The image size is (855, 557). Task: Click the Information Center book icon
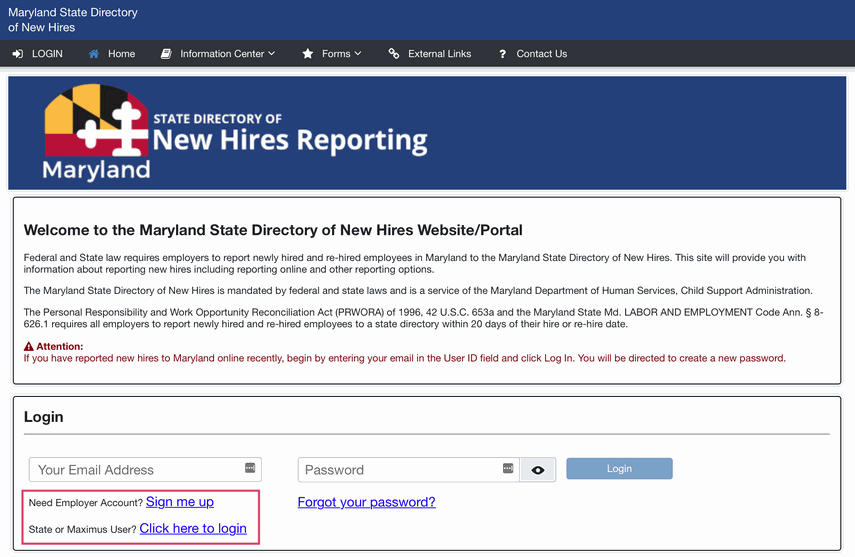pos(166,54)
